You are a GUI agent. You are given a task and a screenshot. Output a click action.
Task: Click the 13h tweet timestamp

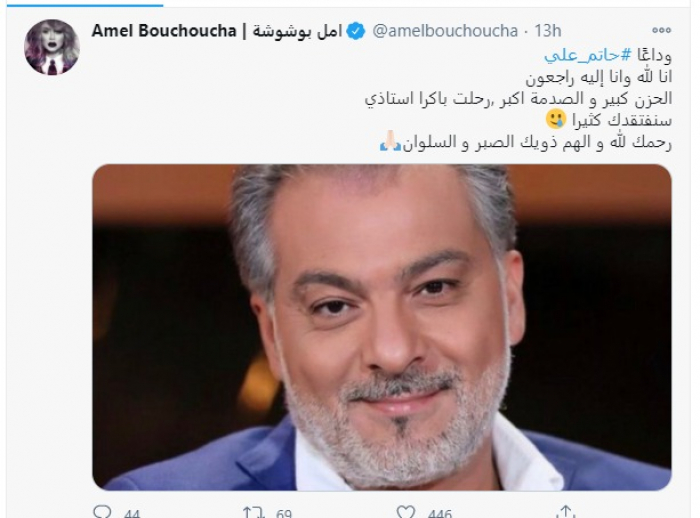click(548, 31)
